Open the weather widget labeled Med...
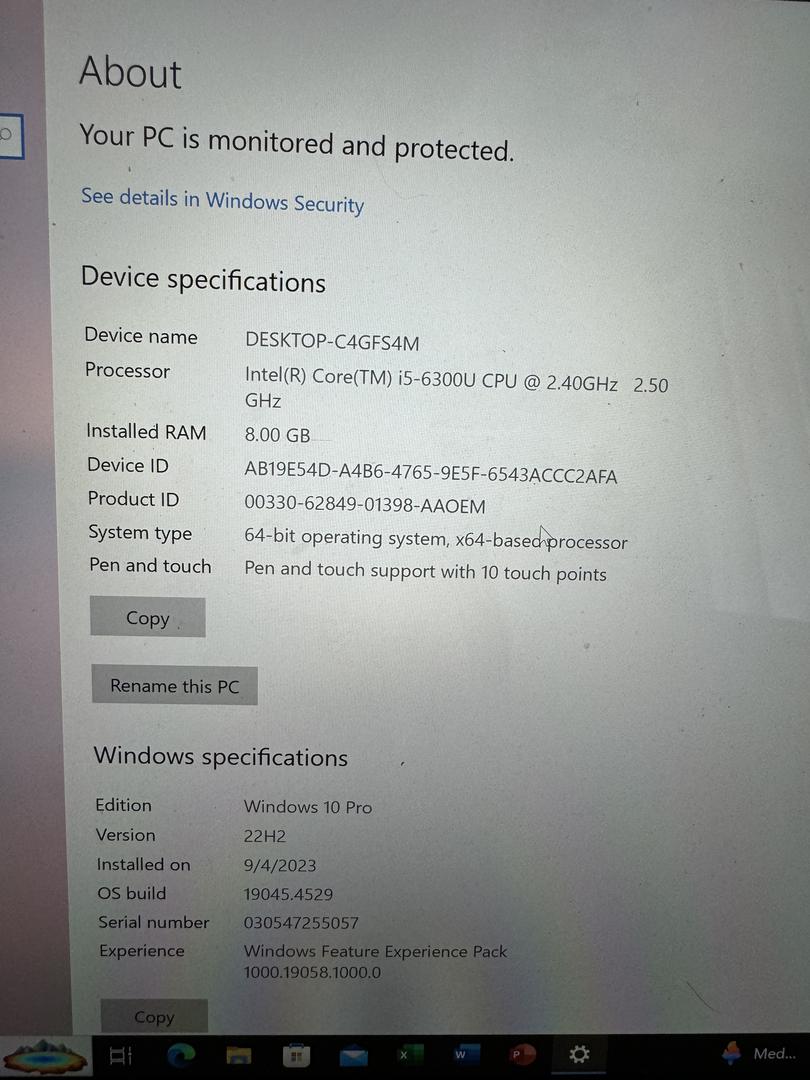This screenshot has height=1080, width=810. (x=760, y=1054)
